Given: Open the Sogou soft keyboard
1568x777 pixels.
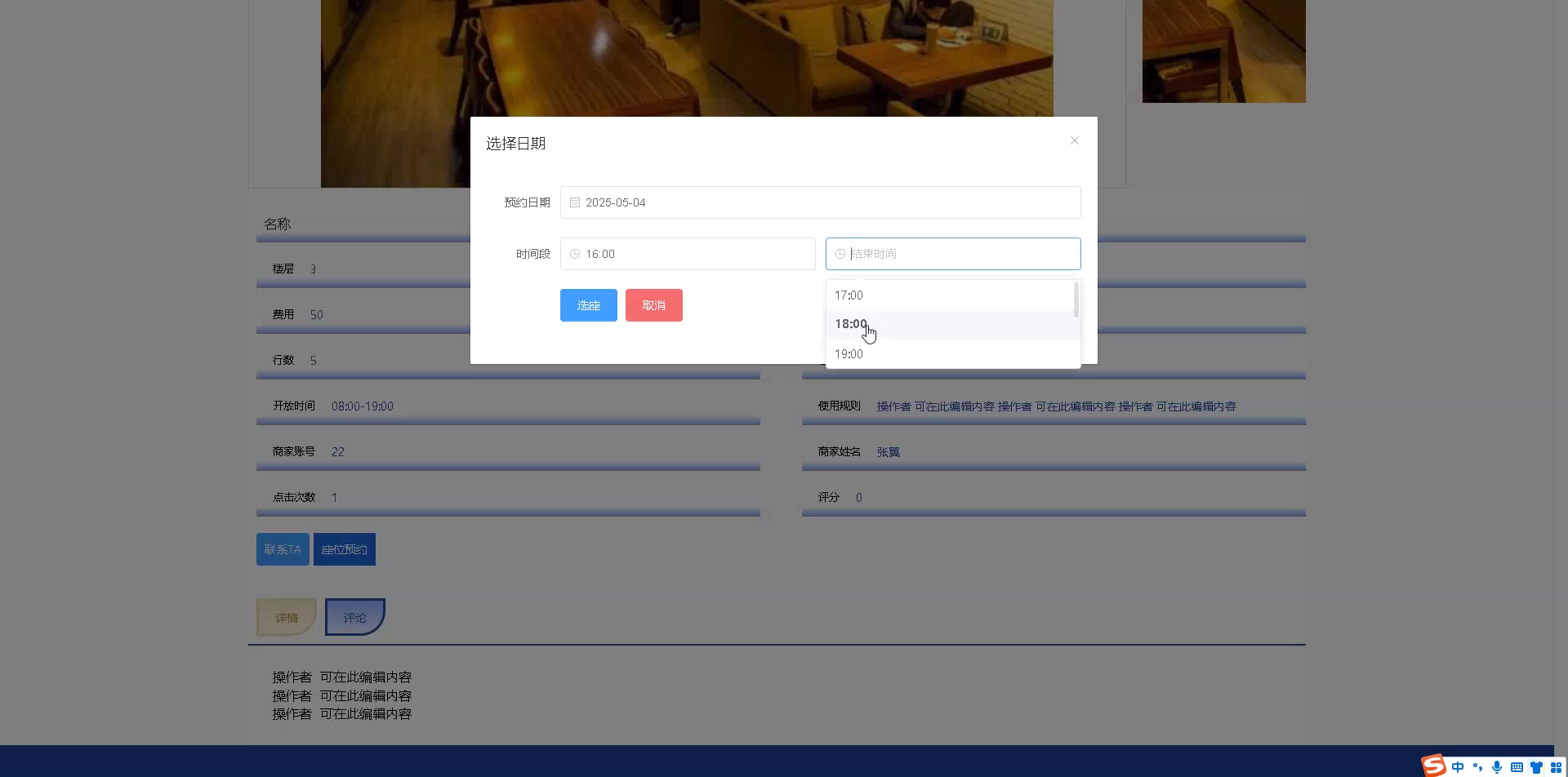Looking at the screenshot, I should click(1517, 767).
